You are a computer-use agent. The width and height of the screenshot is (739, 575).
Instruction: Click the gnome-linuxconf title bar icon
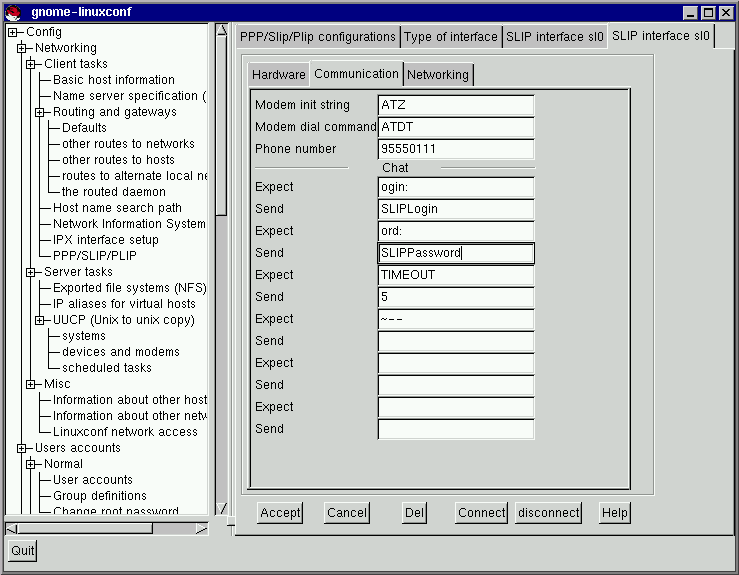tap(13, 12)
